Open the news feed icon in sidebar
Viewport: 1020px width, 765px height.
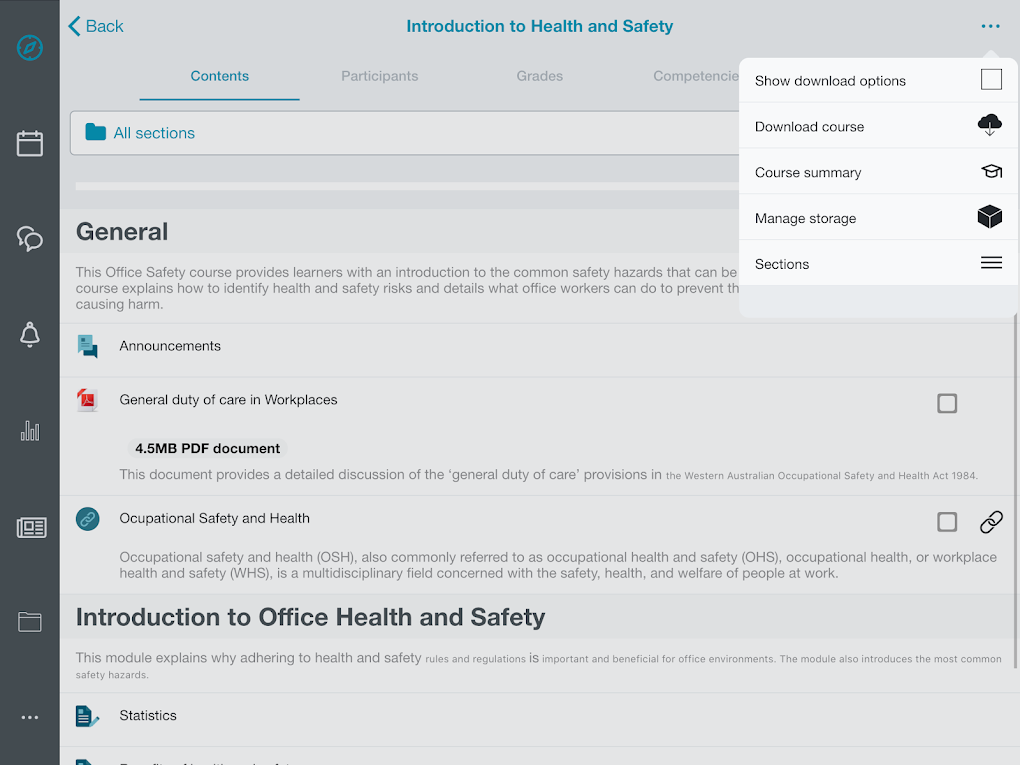point(29,527)
